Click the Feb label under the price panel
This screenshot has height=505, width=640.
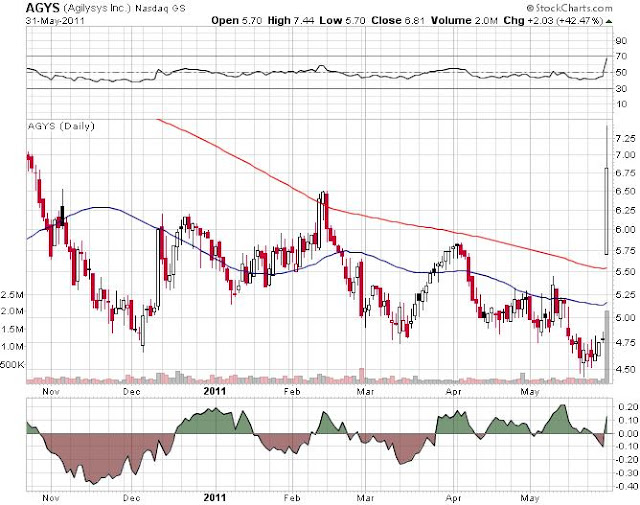point(292,392)
